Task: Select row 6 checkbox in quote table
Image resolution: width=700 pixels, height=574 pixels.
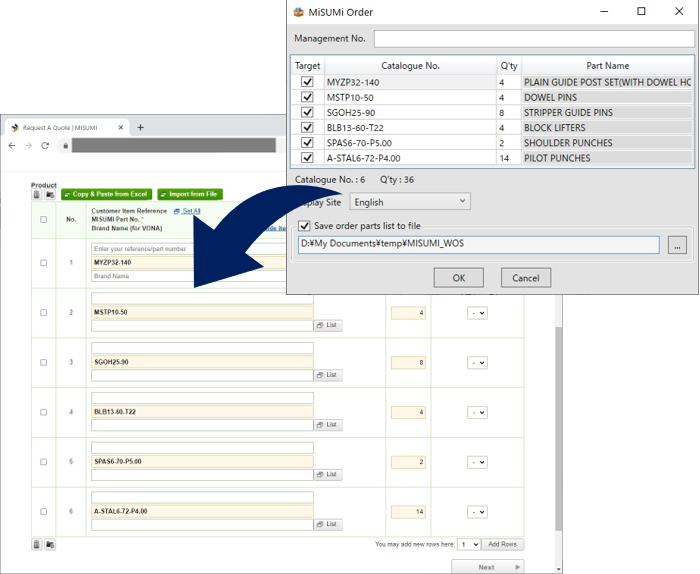Action: click(x=43, y=512)
